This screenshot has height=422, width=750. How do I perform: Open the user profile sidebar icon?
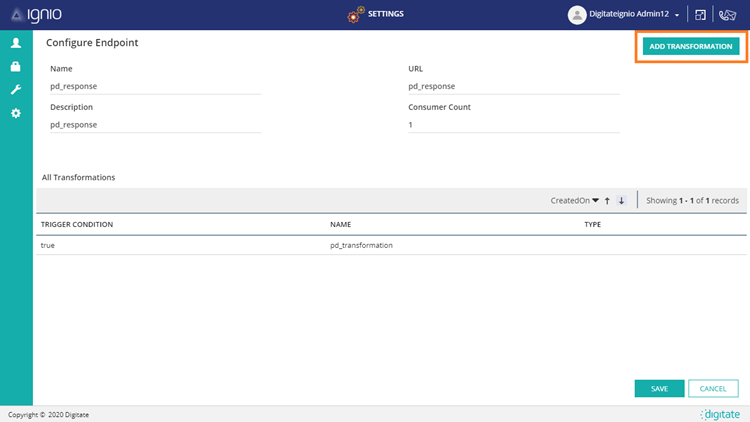[16, 44]
